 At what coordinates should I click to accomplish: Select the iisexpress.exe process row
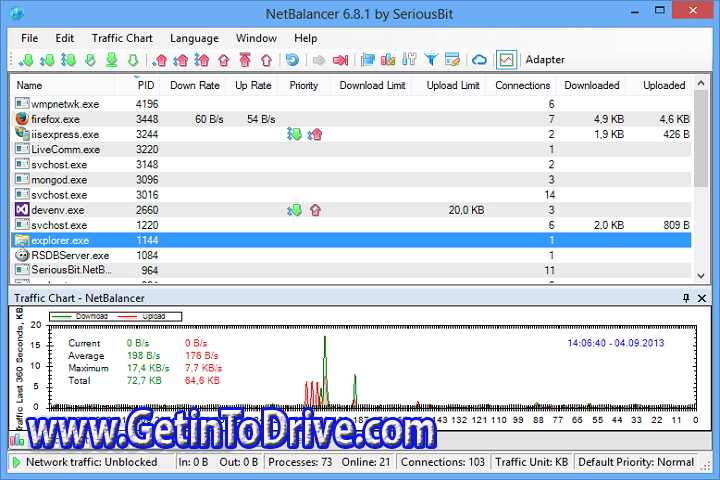coord(351,134)
